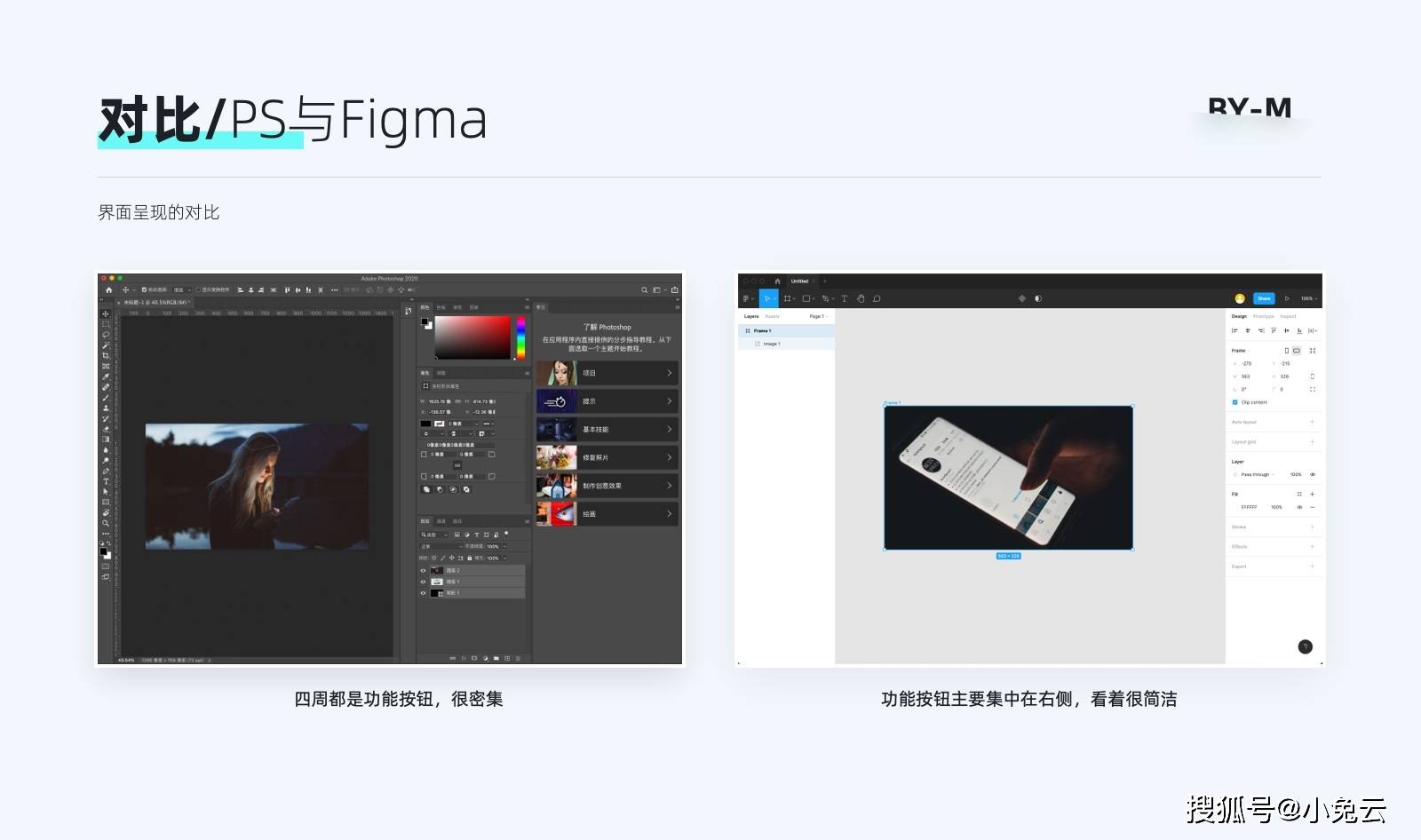The image size is (1421, 840).
Task: Click the Figma home icon
Action: point(777,281)
